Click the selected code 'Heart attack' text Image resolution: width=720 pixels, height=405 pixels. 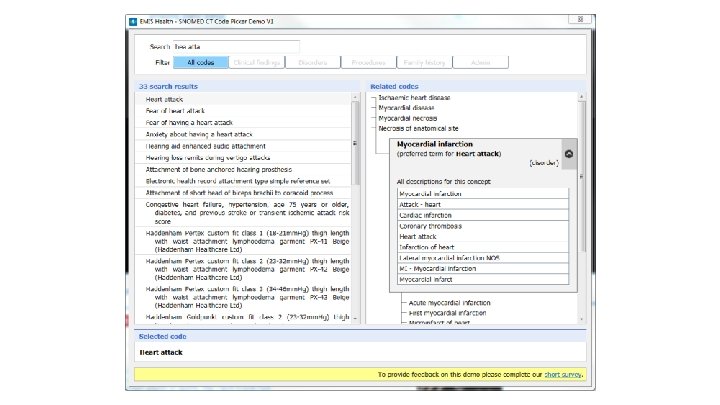(x=161, y=353)
